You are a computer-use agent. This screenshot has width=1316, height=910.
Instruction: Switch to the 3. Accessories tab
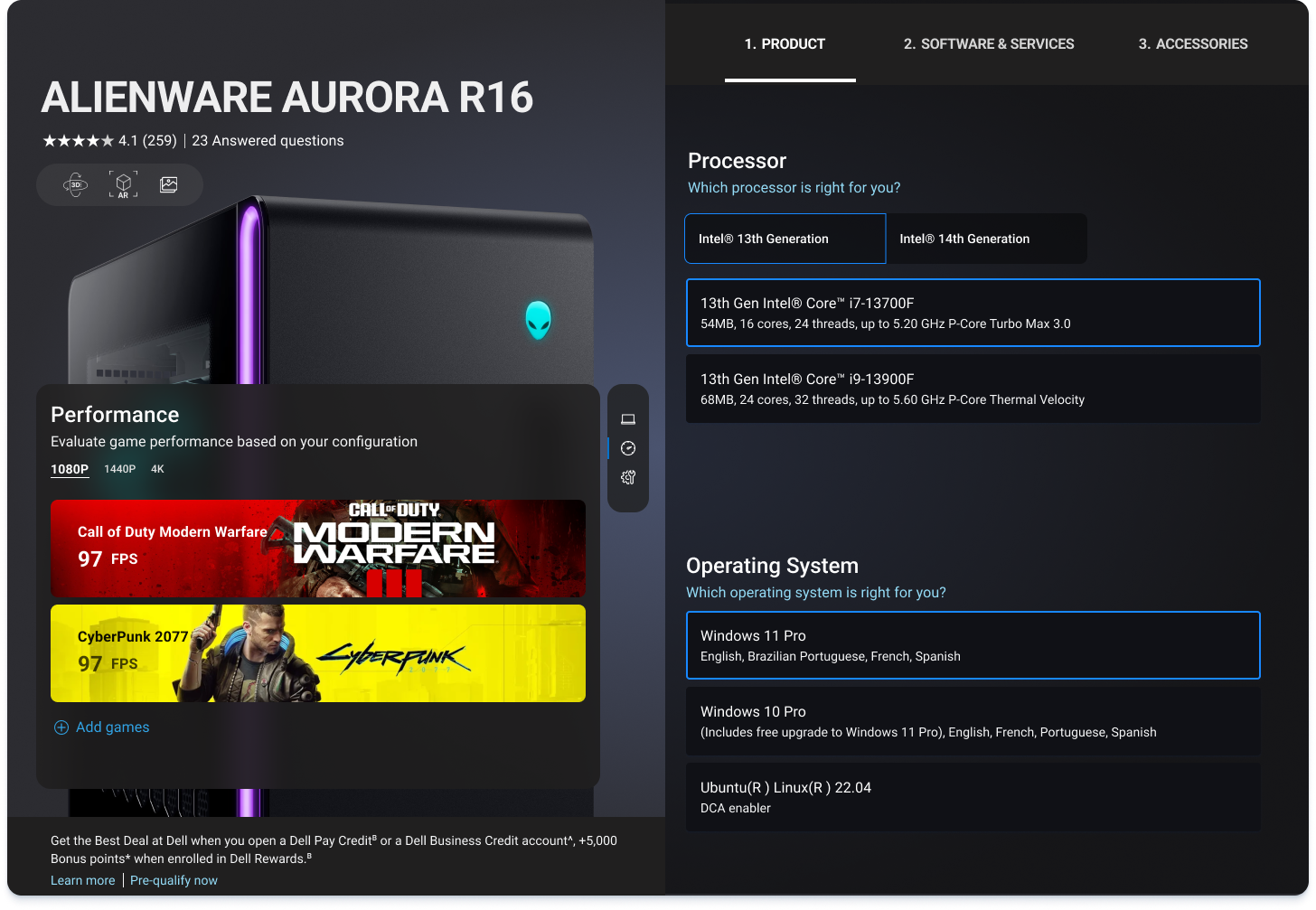[1193, 44]
